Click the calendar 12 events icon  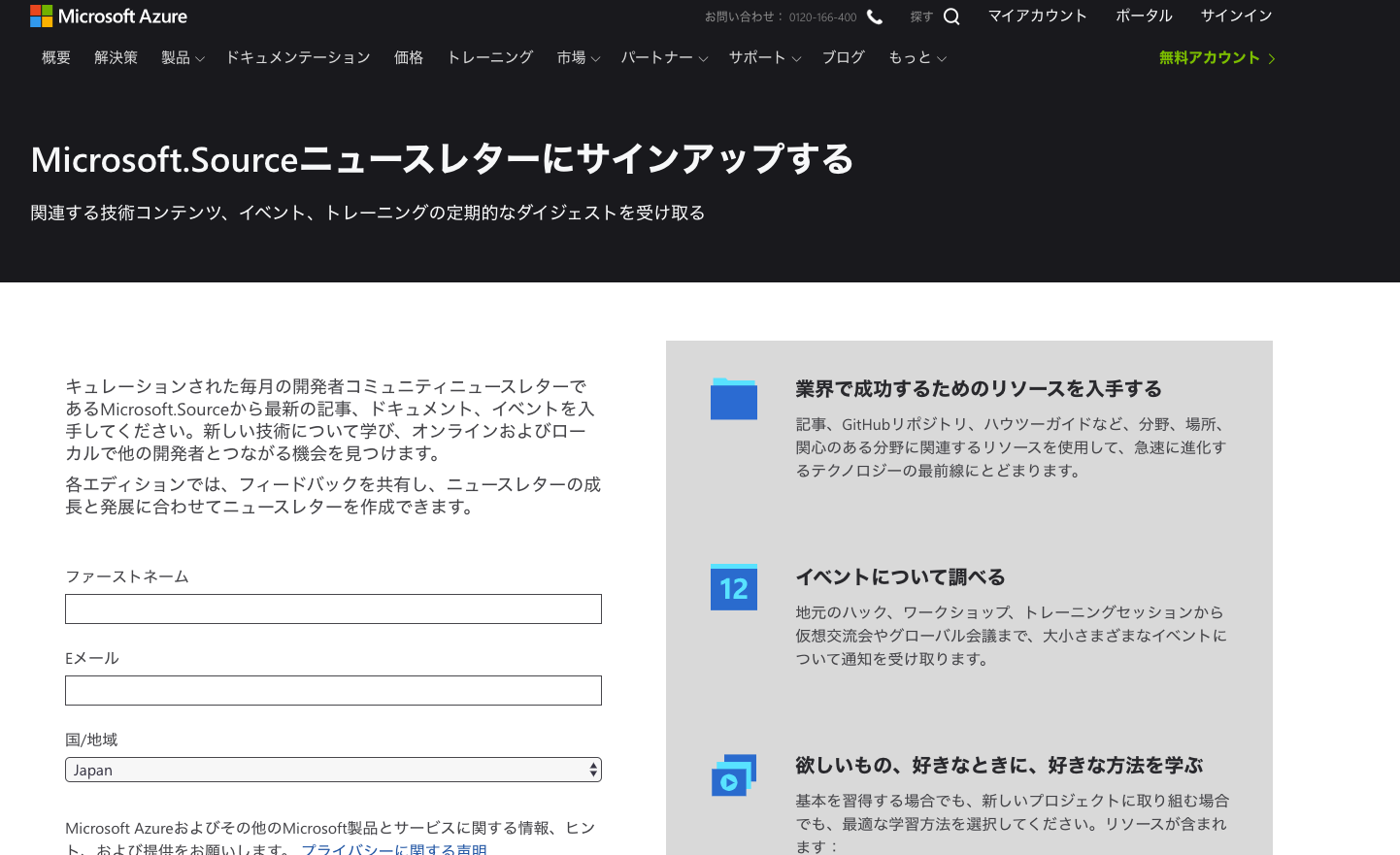pos(733,587)
